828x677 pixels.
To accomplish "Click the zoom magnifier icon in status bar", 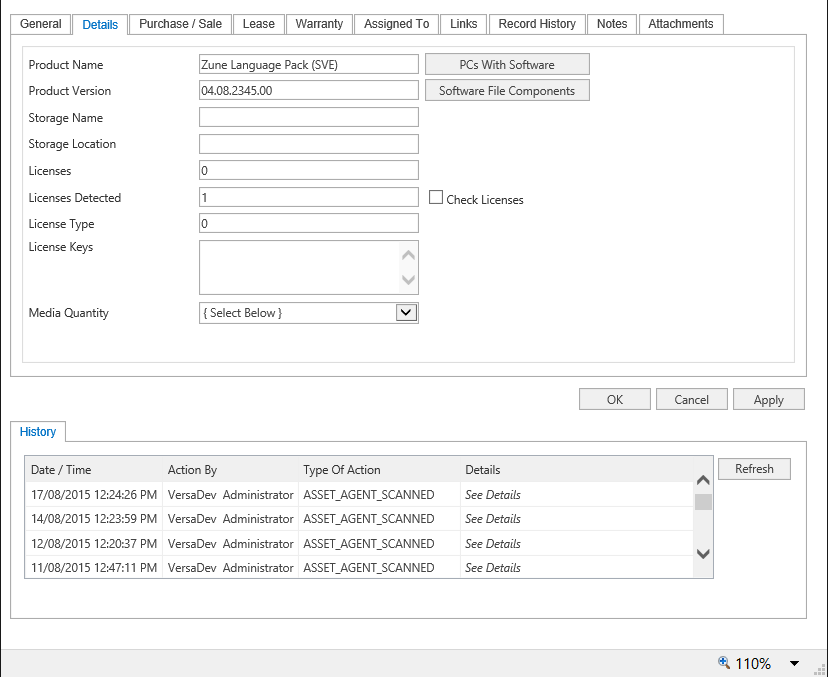I will pos(724,663).
